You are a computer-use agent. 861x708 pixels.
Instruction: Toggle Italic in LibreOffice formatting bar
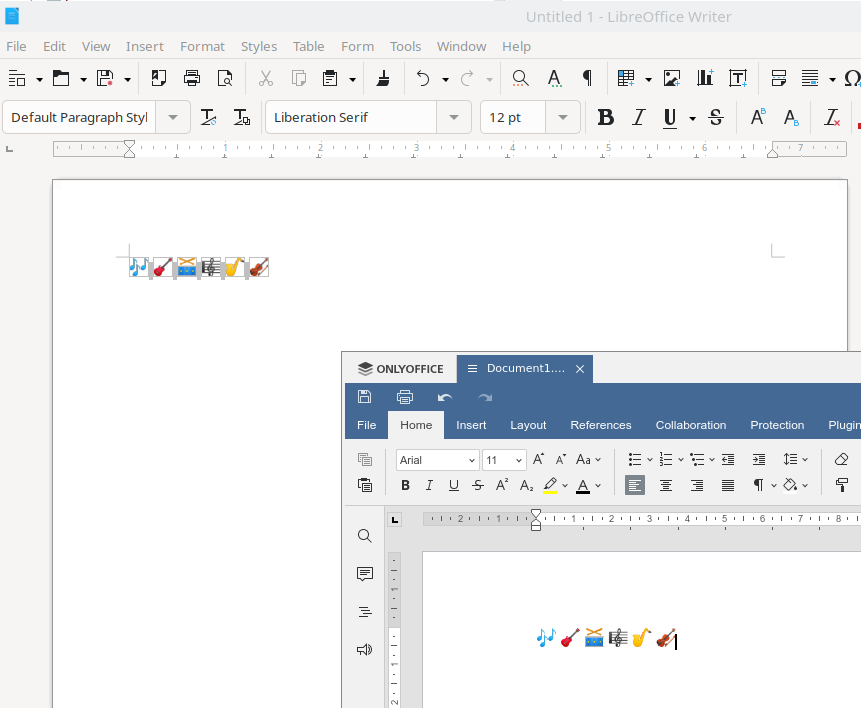click(638, 118)
